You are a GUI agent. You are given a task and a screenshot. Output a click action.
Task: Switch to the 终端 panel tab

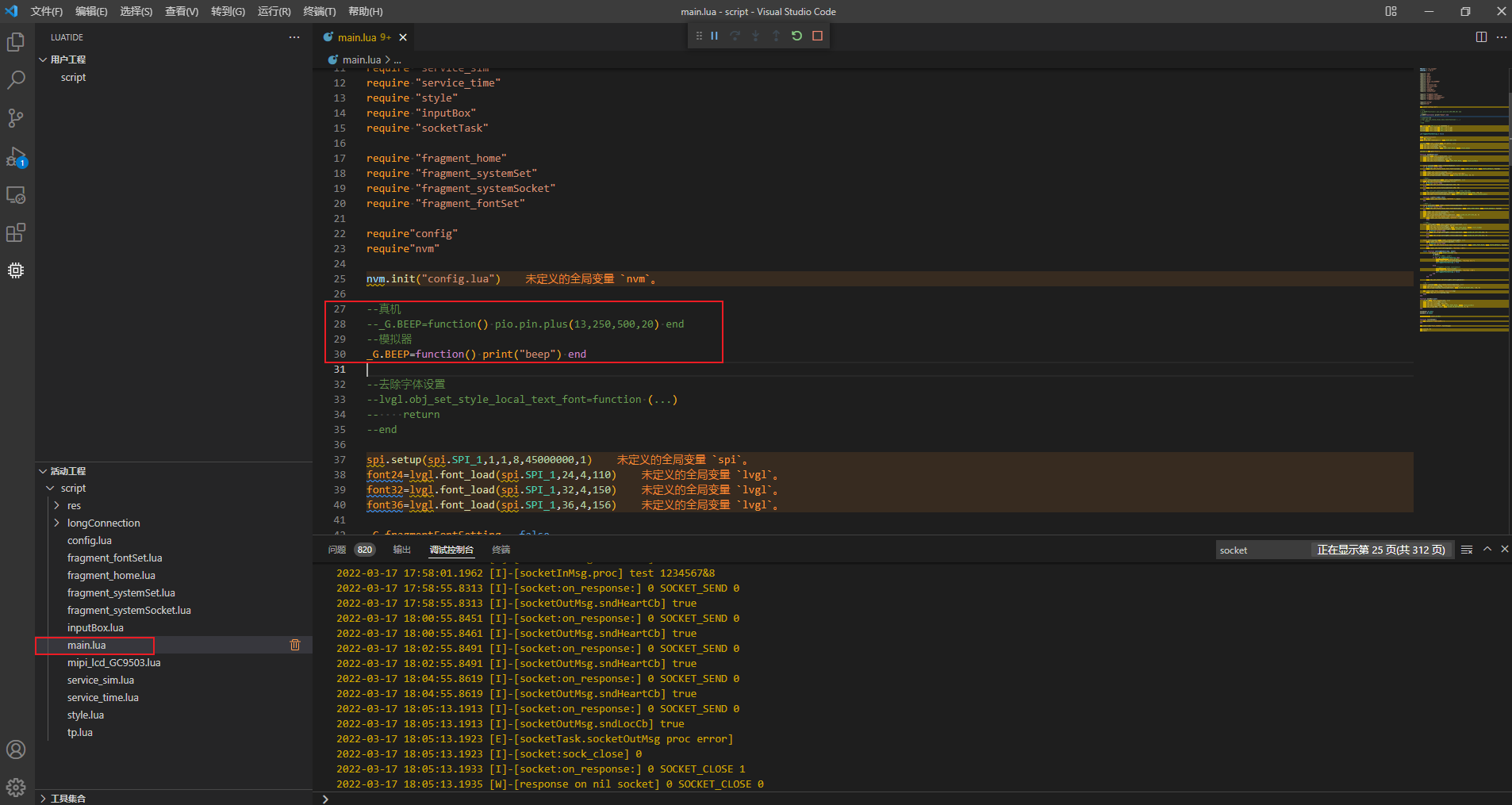coord(501,550)
